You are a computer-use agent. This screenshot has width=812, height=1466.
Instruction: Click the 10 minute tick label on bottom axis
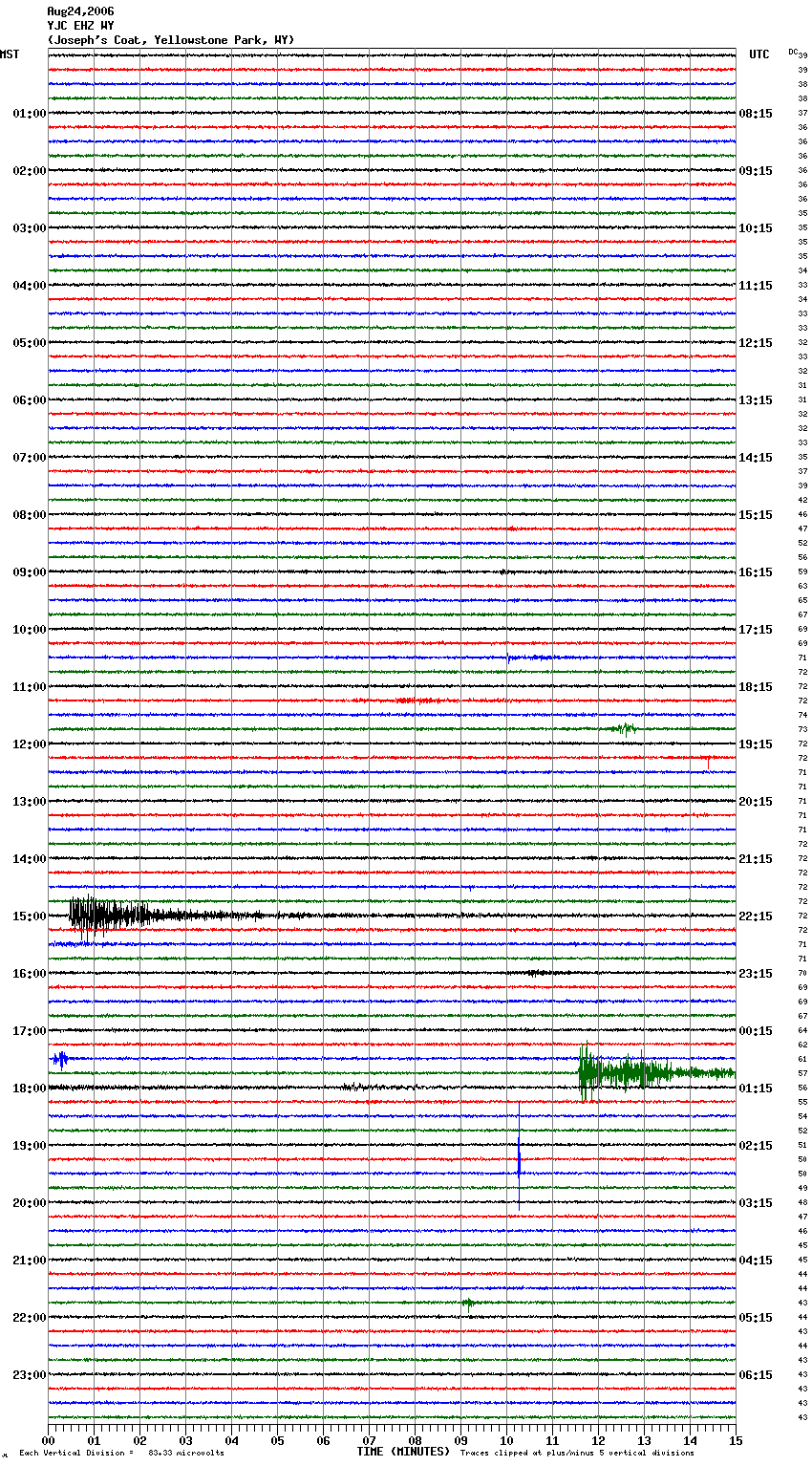(x=506, y=1440)
